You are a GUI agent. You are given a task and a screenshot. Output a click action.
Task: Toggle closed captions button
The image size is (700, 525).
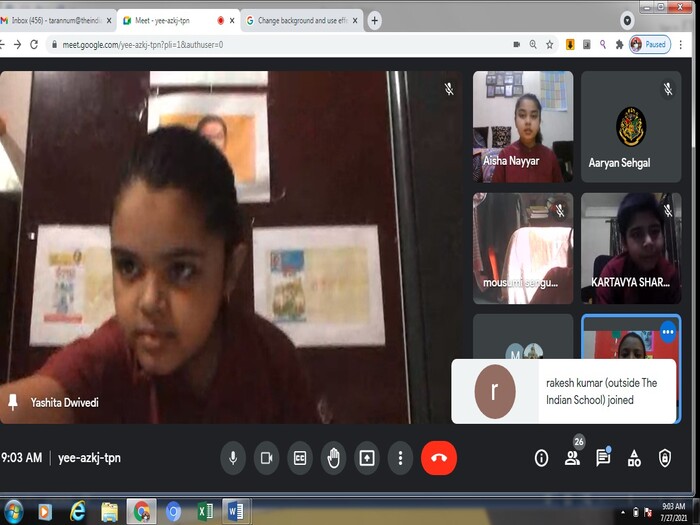(300, 458)
